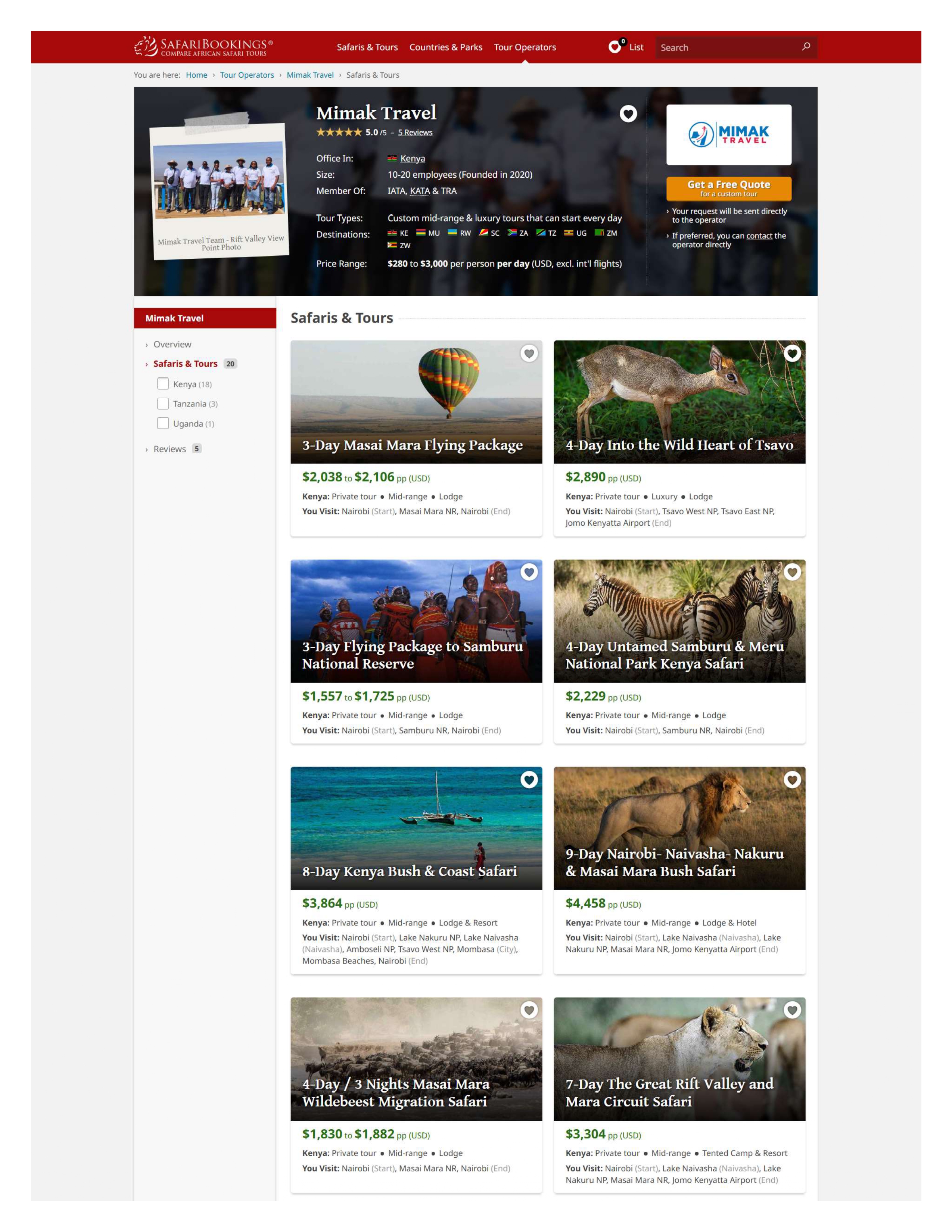Viewport: 952px width, 1232px height.
Task: Select Reviews in the sidebar
Action: point(170,449)
